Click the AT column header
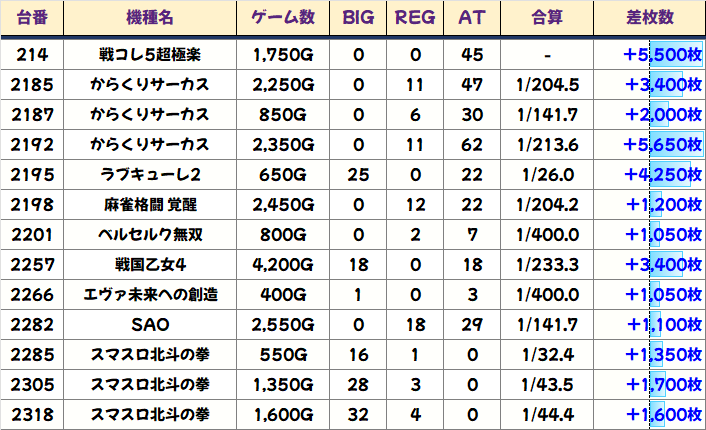The width and height of the screenshot is (706, 430). 472,19
